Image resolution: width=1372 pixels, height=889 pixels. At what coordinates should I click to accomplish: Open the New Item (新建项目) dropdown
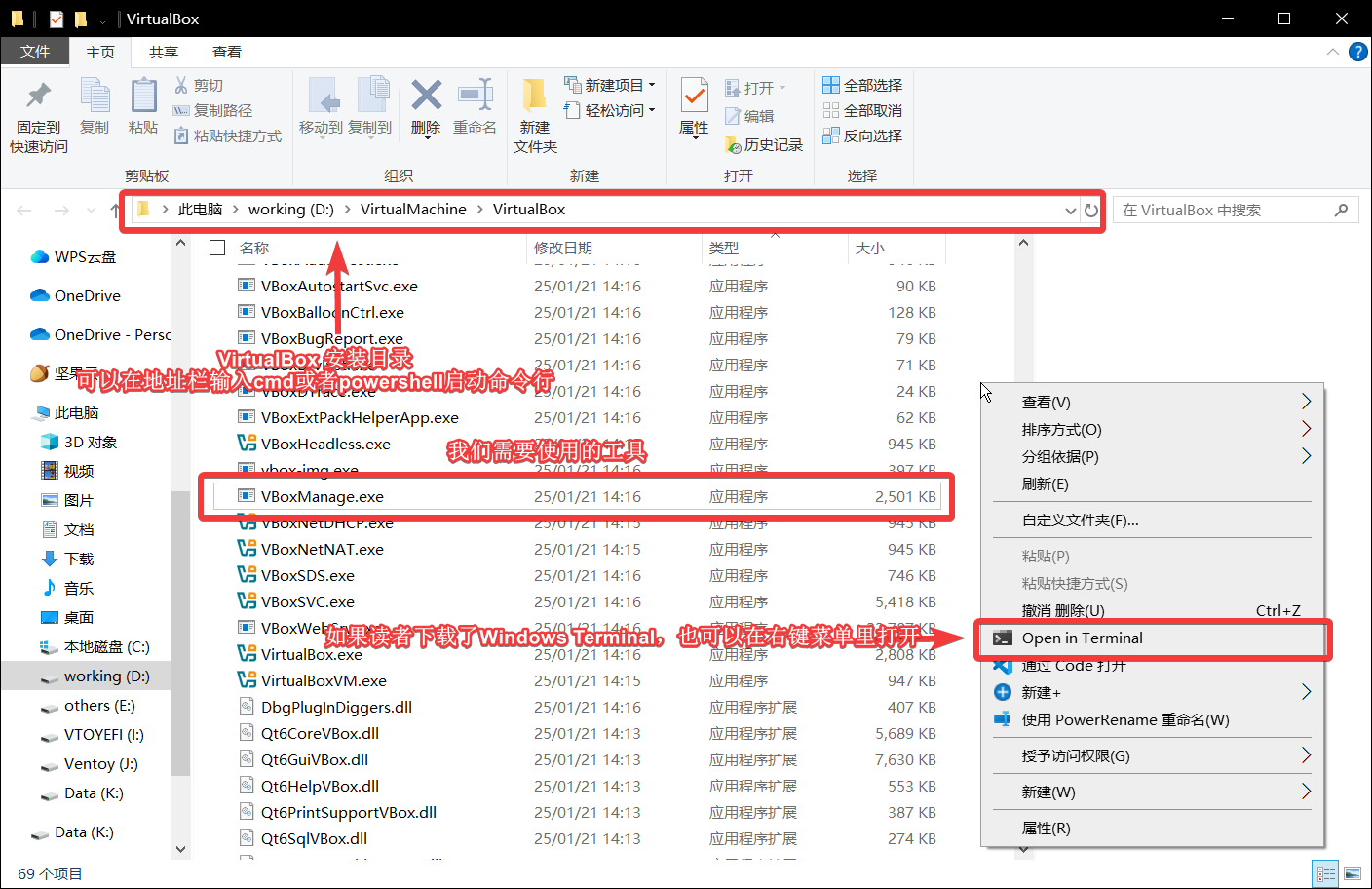610,86
